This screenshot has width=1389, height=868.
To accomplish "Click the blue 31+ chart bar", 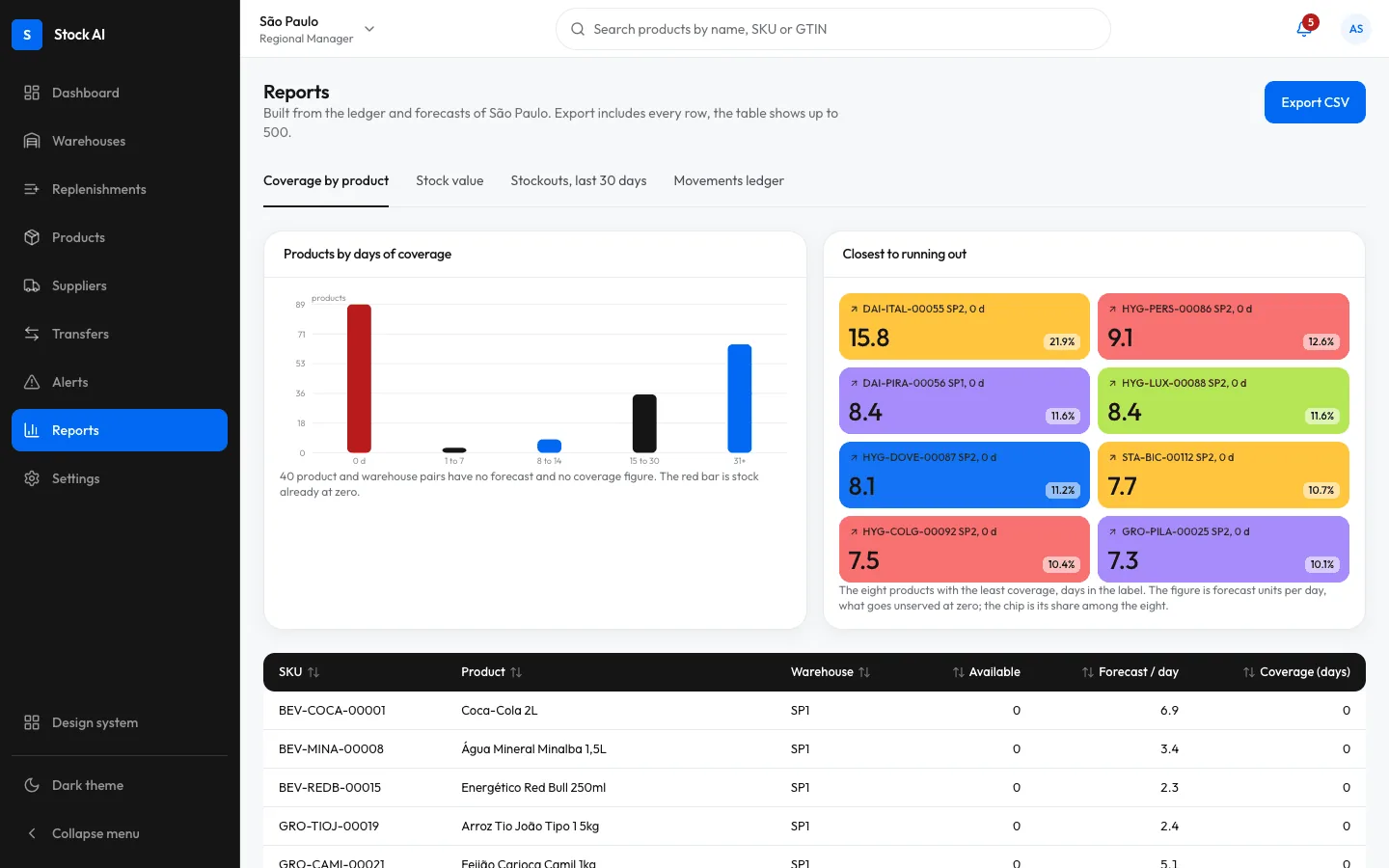I will pos(740,398).
